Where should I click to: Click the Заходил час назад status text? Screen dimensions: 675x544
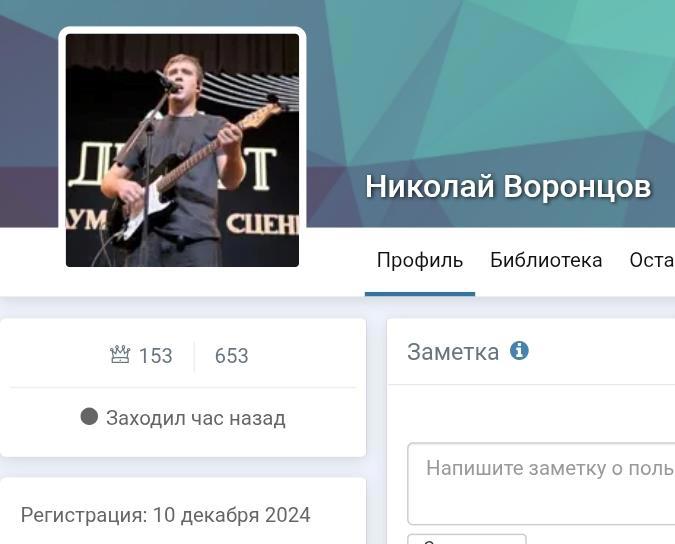point(196,418)
